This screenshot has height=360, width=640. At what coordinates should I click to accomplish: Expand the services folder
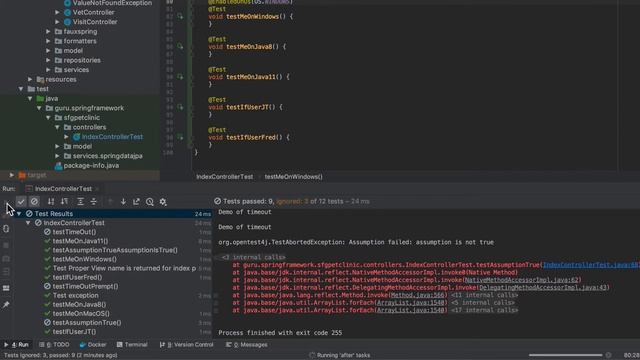point(48,70)
